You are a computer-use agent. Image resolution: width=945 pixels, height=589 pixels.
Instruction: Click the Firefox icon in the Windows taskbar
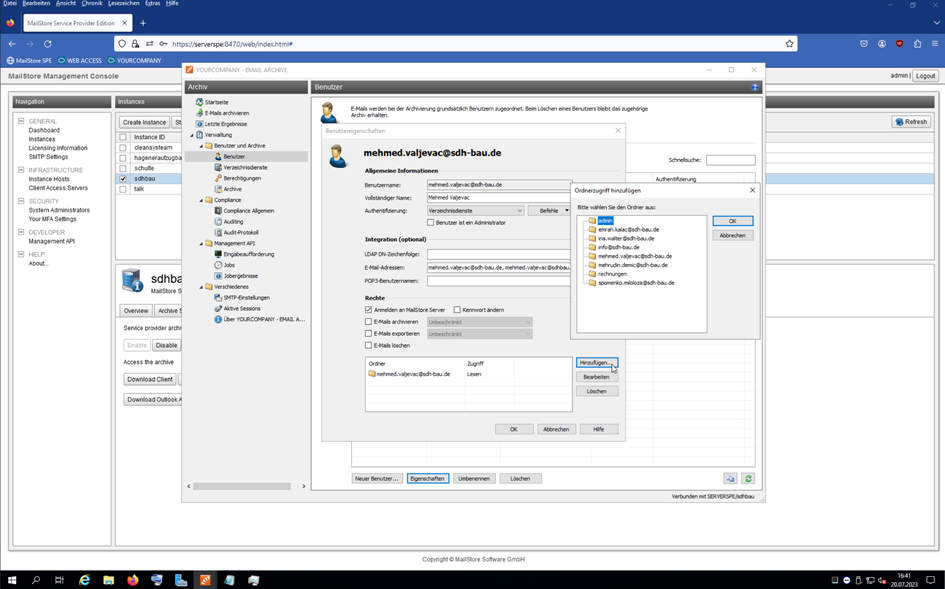(133, 580)
